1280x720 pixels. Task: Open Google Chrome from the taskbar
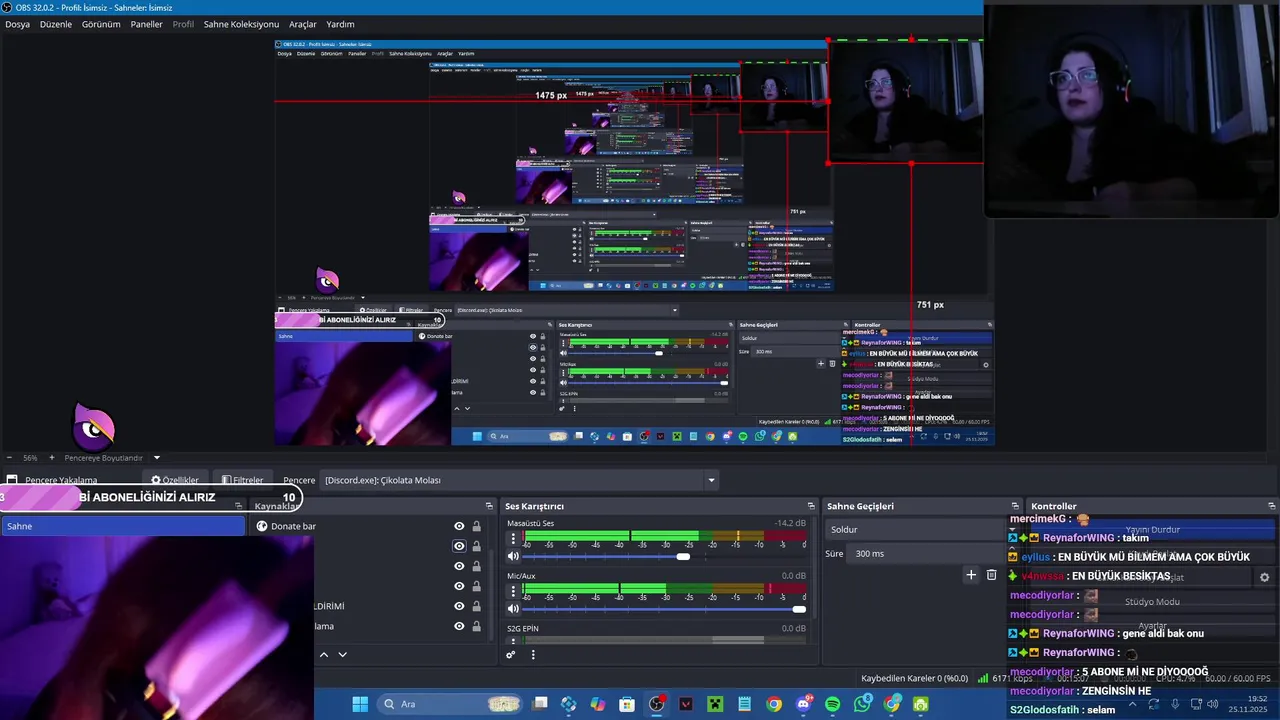(774, 704)
